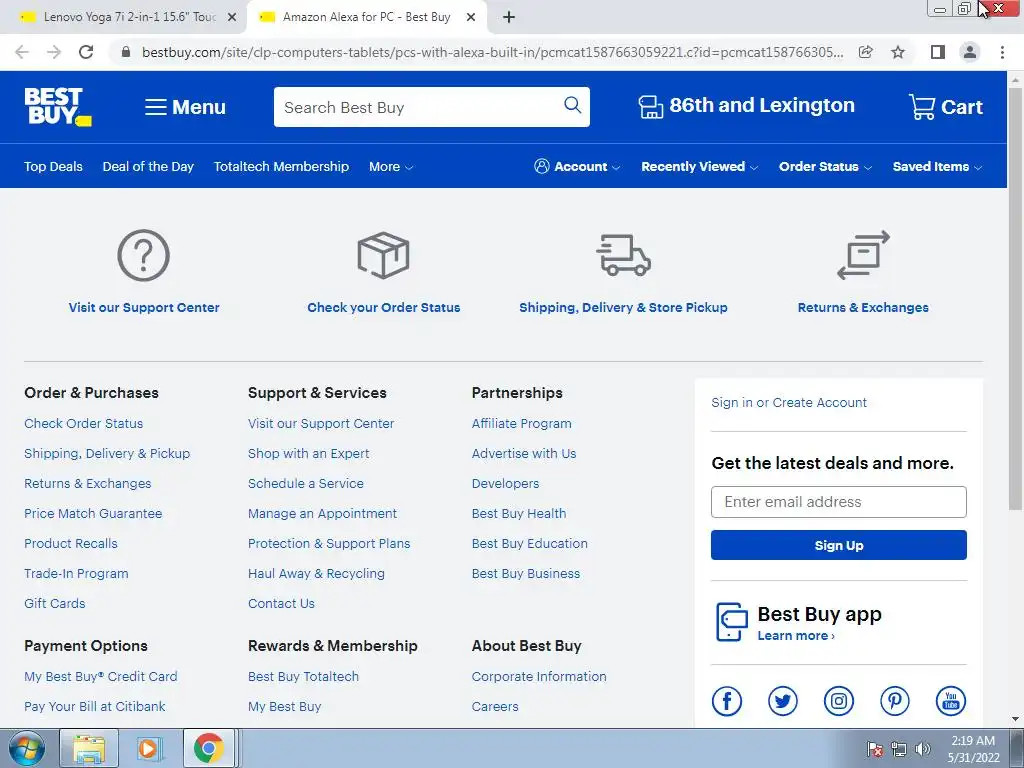This screenshot has width=1024, height=768.
Task: Close the Lenovo Yoga 7i tab
Action: click(232, 18)
